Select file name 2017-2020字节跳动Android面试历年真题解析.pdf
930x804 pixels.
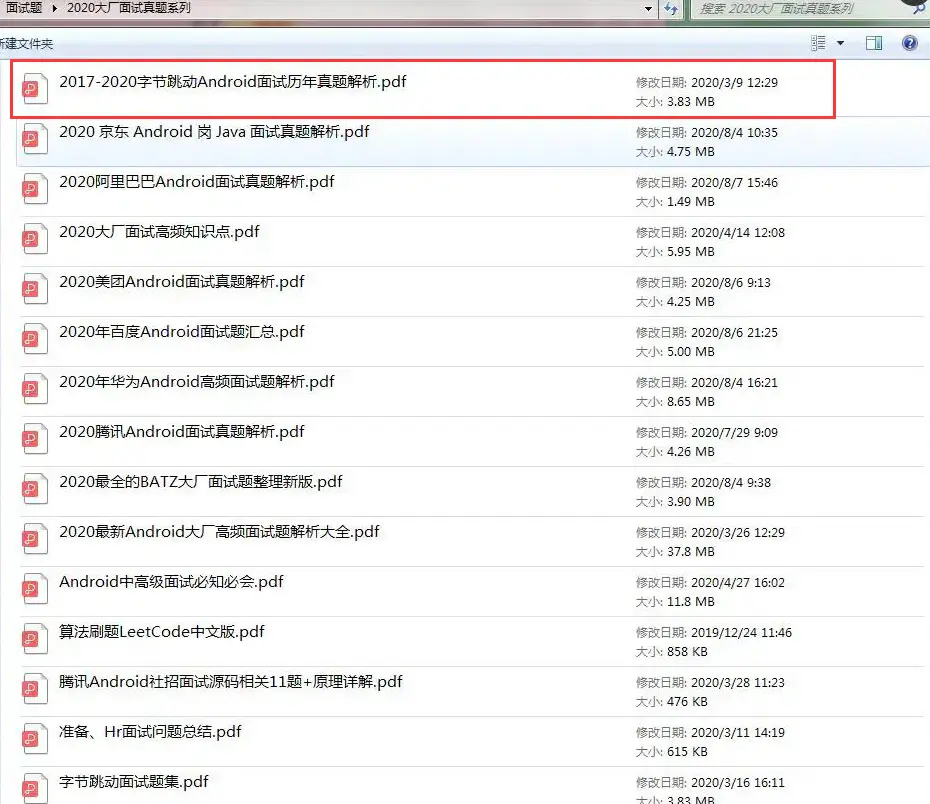pos(232,82)
